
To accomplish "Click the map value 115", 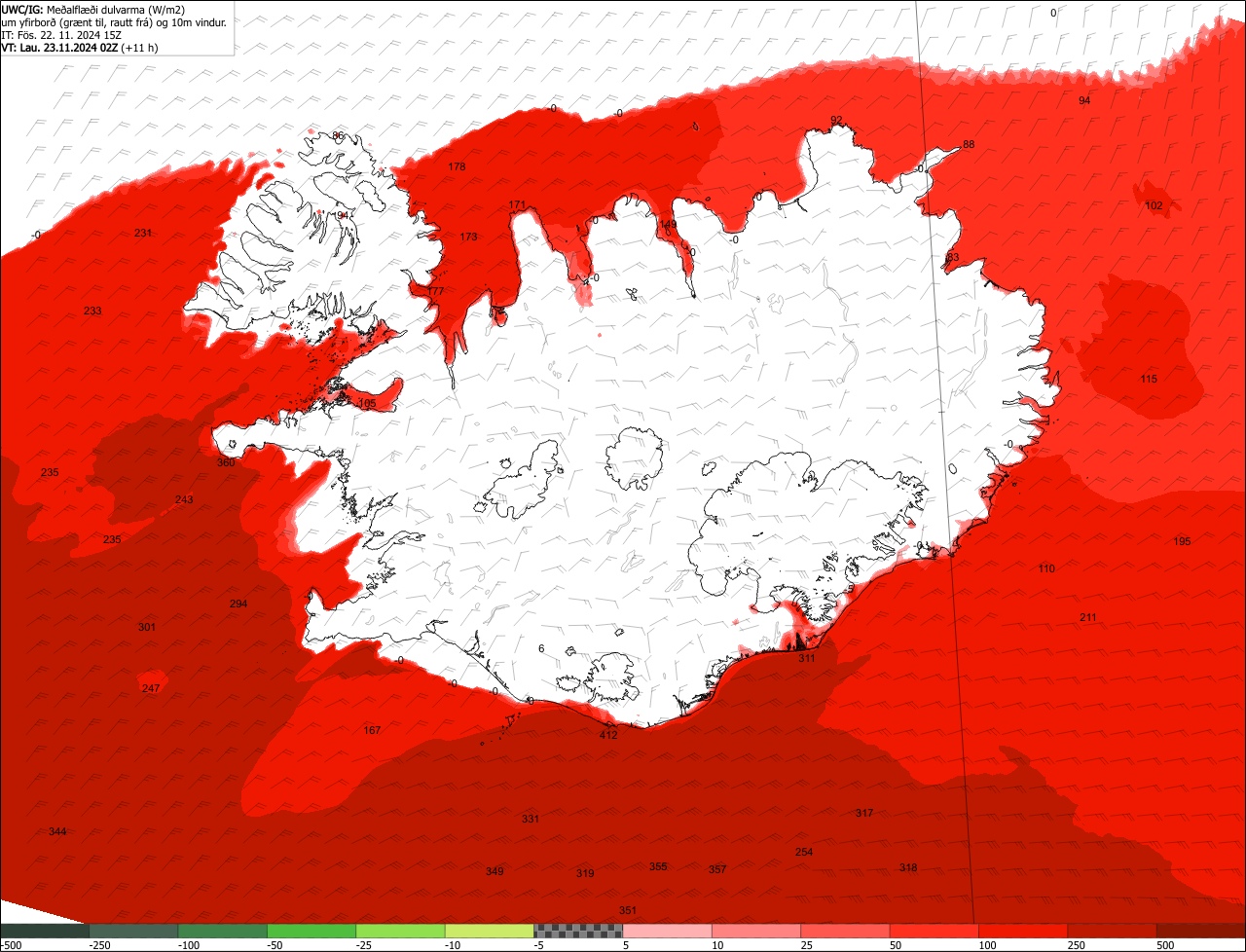I will click(x=1149, y=379).
